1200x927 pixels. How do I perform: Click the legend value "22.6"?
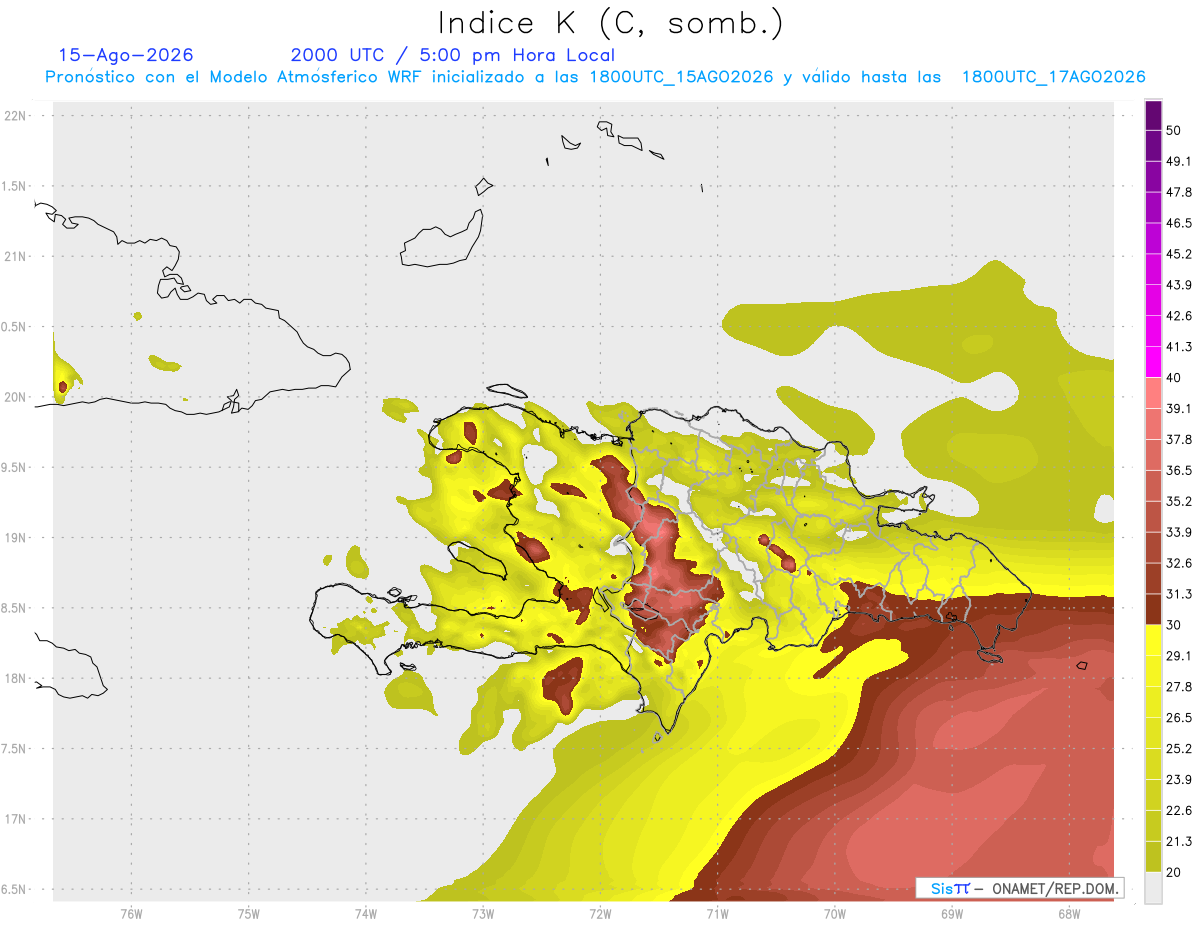pos(1180,810)
